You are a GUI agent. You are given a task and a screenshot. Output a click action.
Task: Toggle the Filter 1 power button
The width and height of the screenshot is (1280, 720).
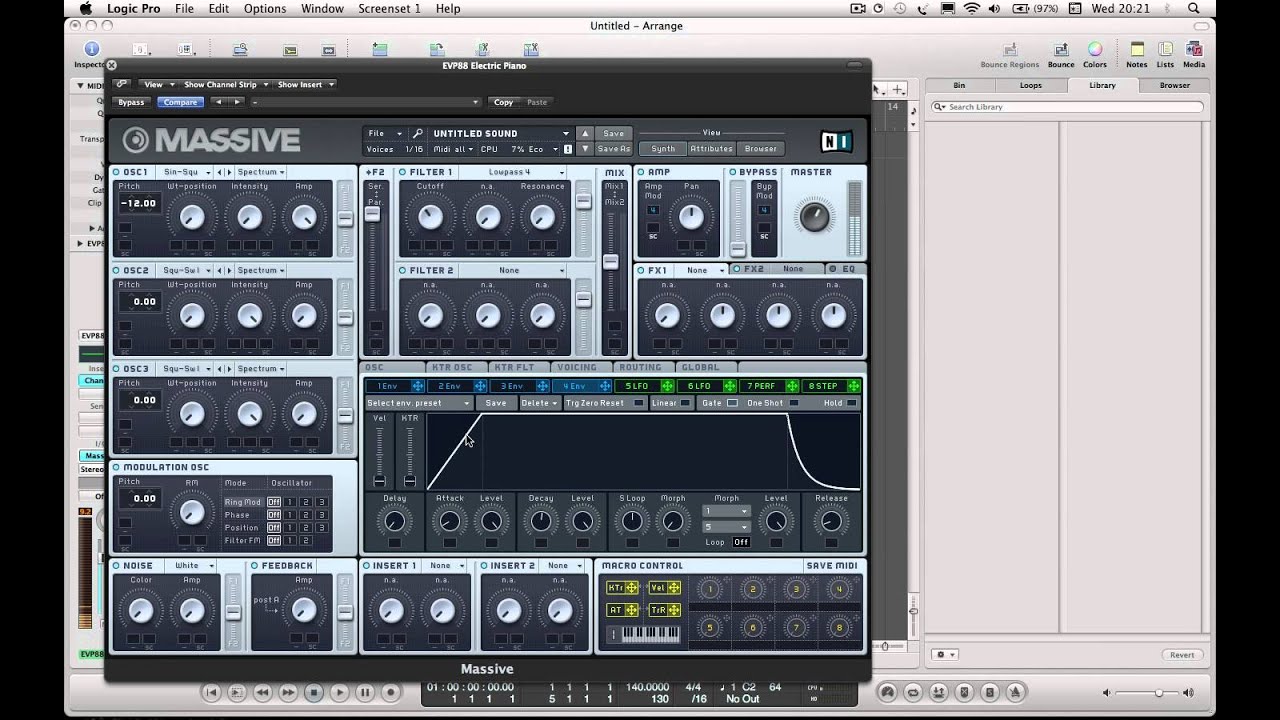402,172
